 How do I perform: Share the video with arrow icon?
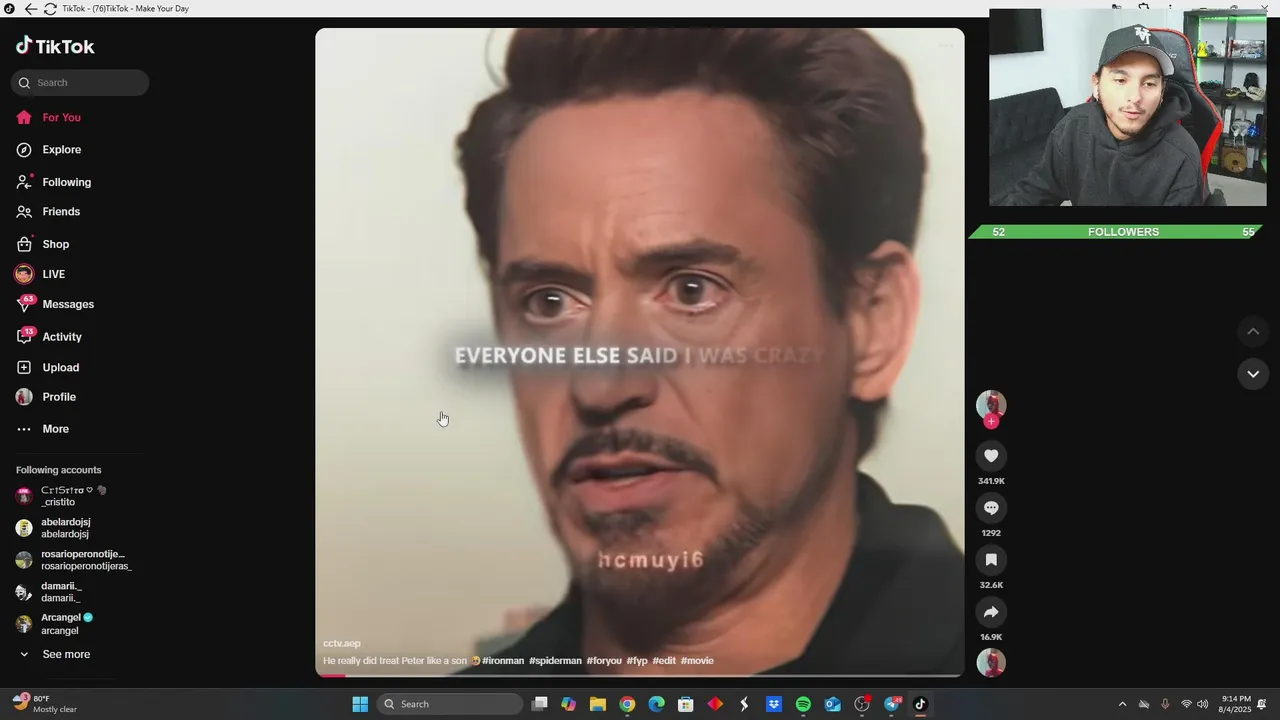991,612
